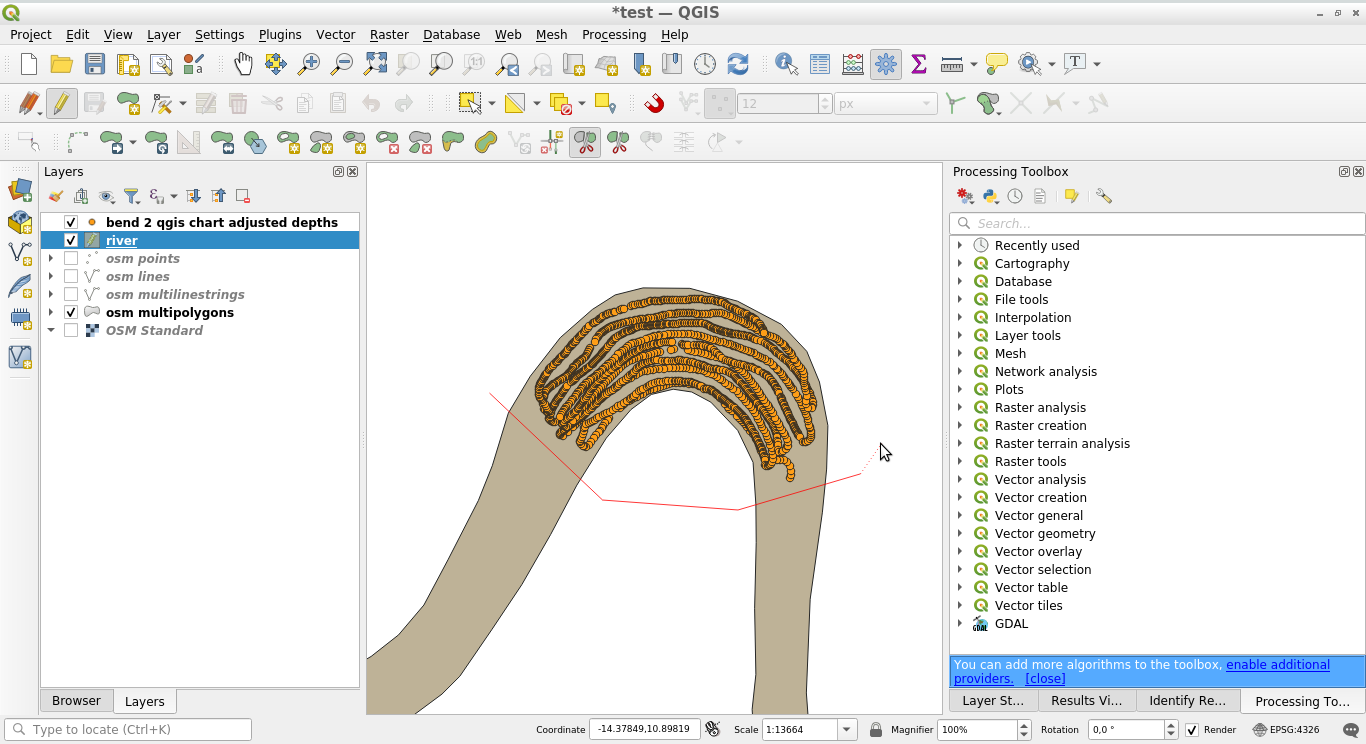Click the Split Parts scissors tool
The width and height of the screenshot is (1366, 744).
(619, 143)
